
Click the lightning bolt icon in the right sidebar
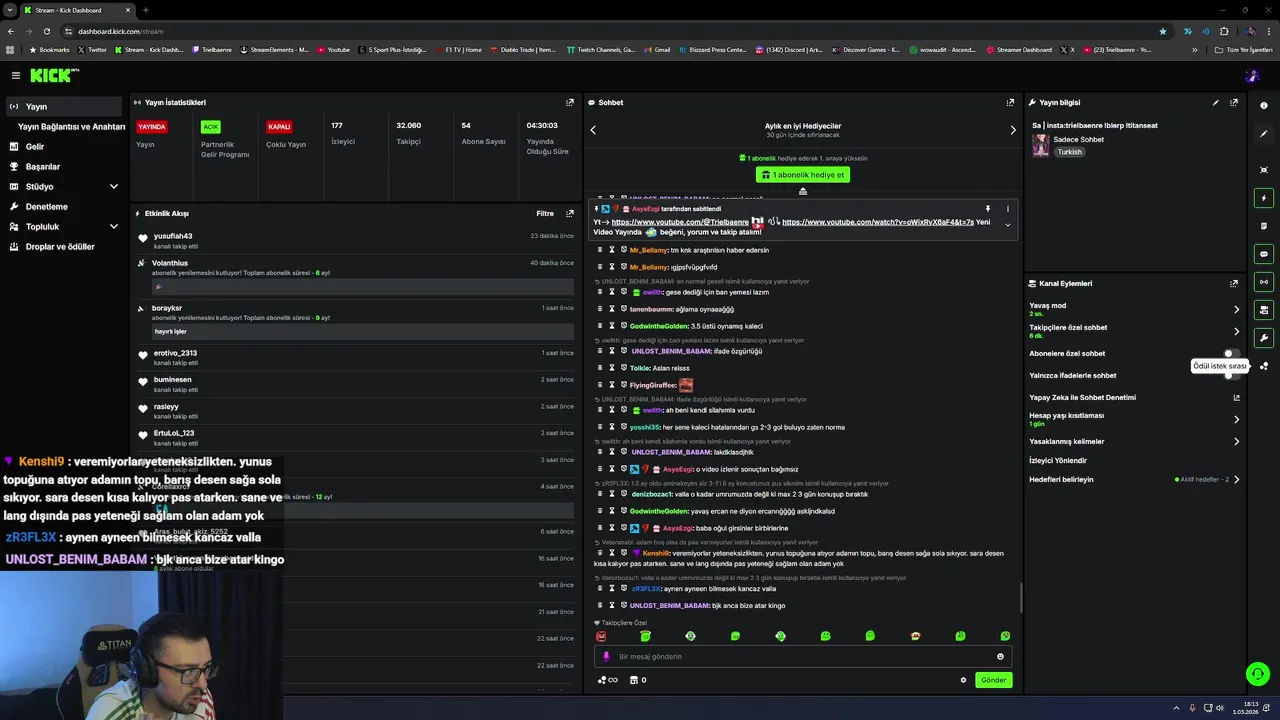[x=1264, y=198]
